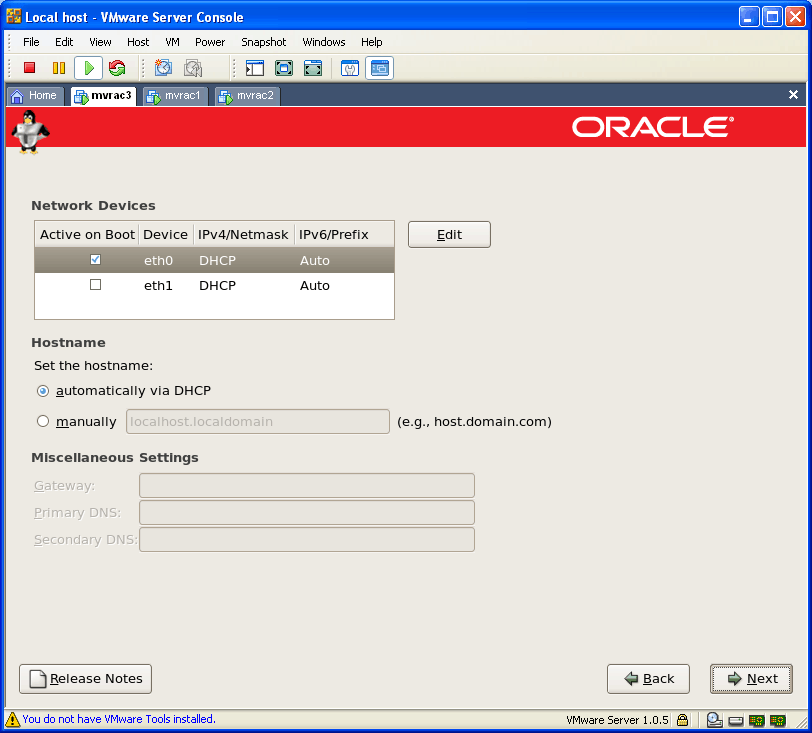Enter full screen mode from the toolbar
The height and width of the screenshot is (733, 812).
pyautogui.click(x=284, y=68)
